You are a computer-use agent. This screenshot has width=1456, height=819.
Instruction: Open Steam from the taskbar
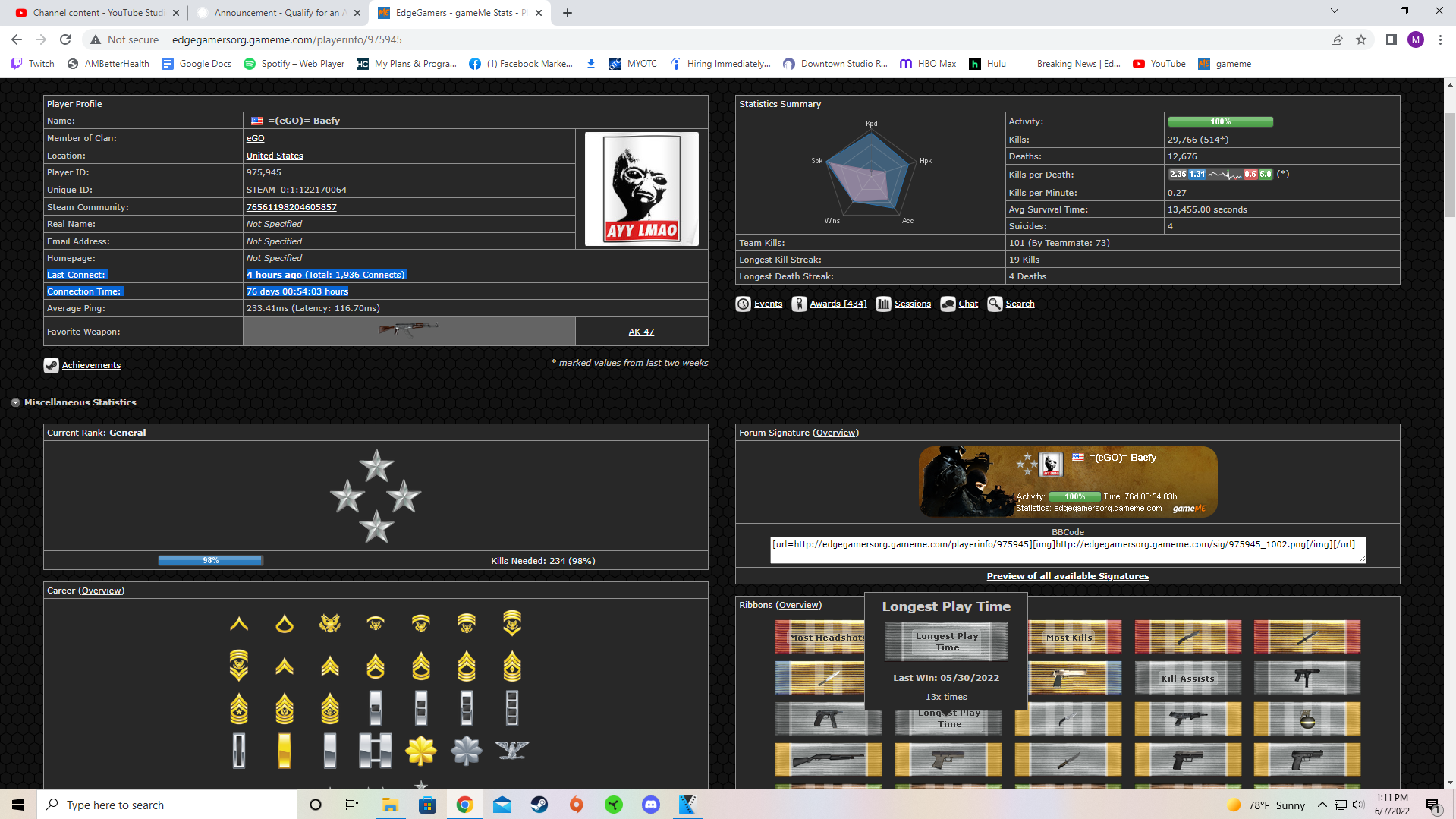coord(539,805)
